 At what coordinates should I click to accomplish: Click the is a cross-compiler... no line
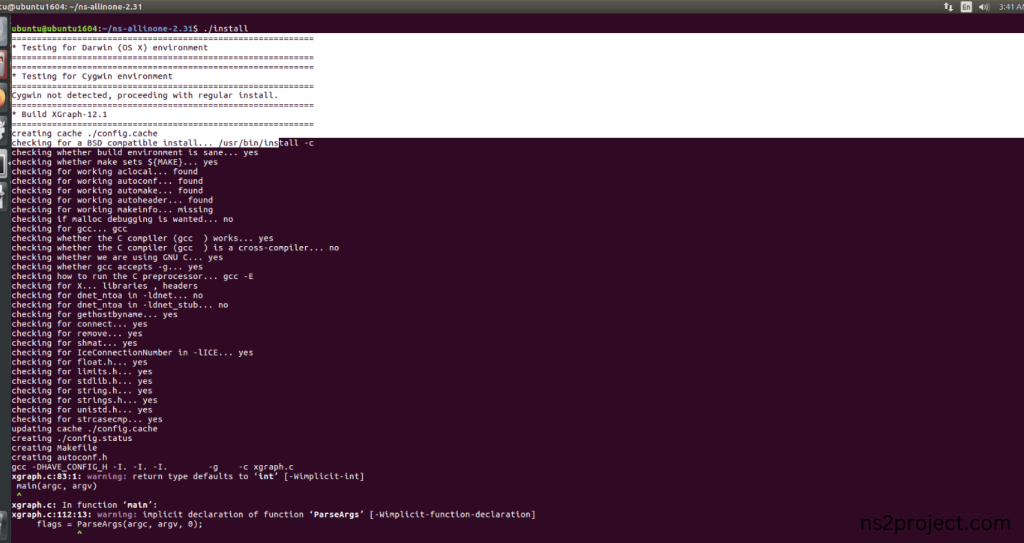pyautogui.click(x=175, y=248)
